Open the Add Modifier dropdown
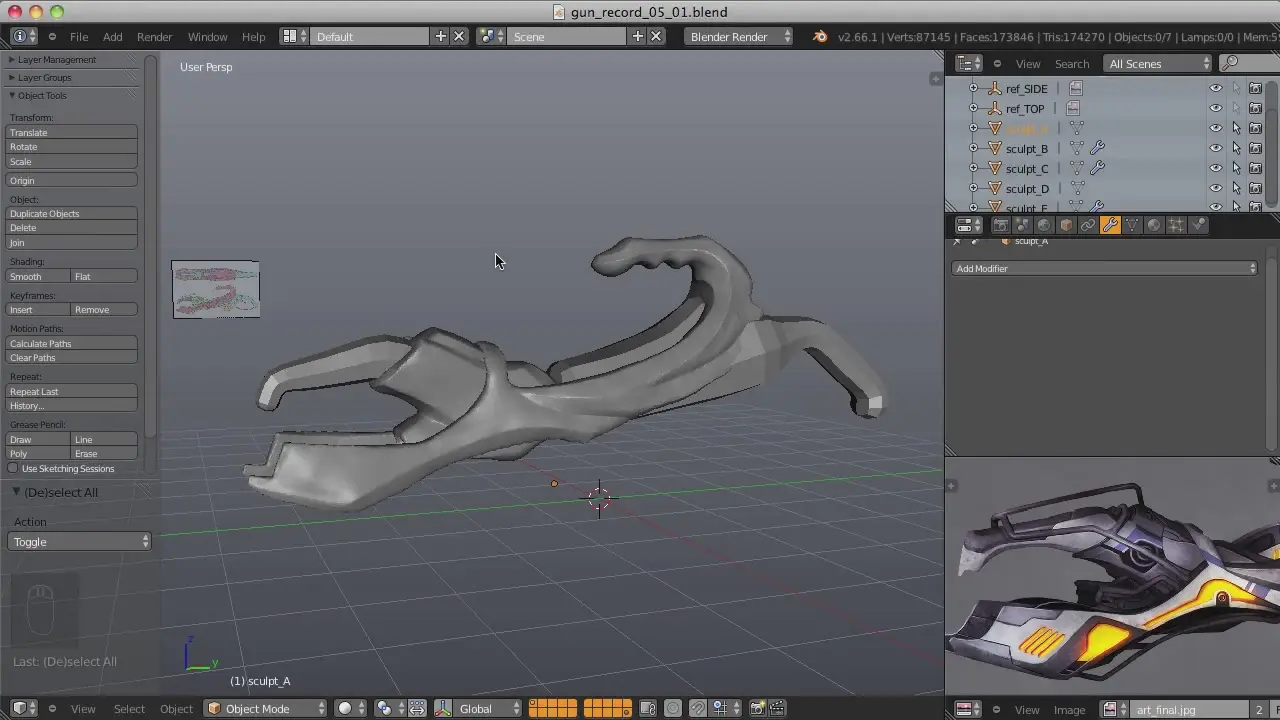The image size is (1280, 720). pos(1105,268)
